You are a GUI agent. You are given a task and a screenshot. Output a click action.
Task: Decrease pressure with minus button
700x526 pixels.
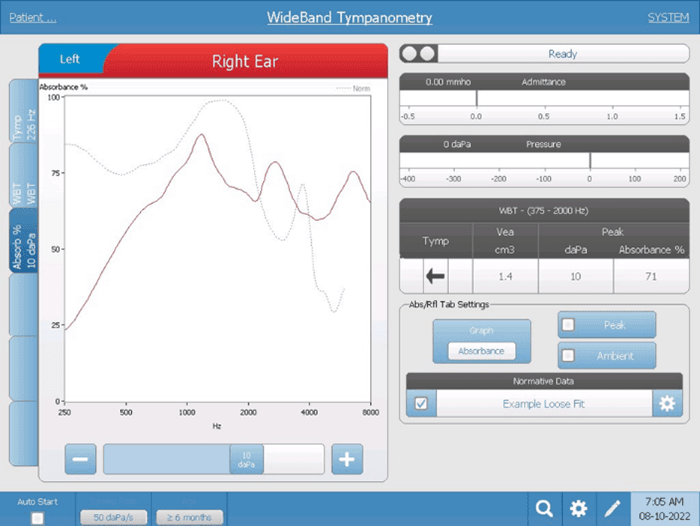point(82,460)
